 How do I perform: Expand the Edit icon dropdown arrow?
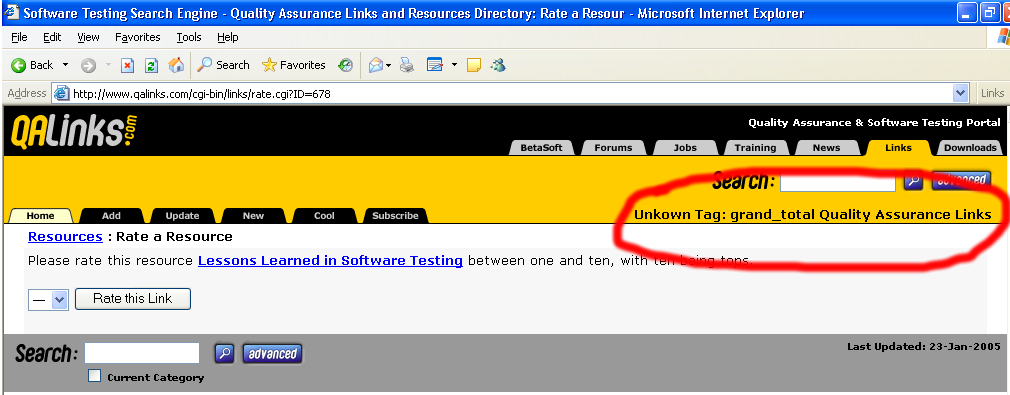[x=454, y=65]
